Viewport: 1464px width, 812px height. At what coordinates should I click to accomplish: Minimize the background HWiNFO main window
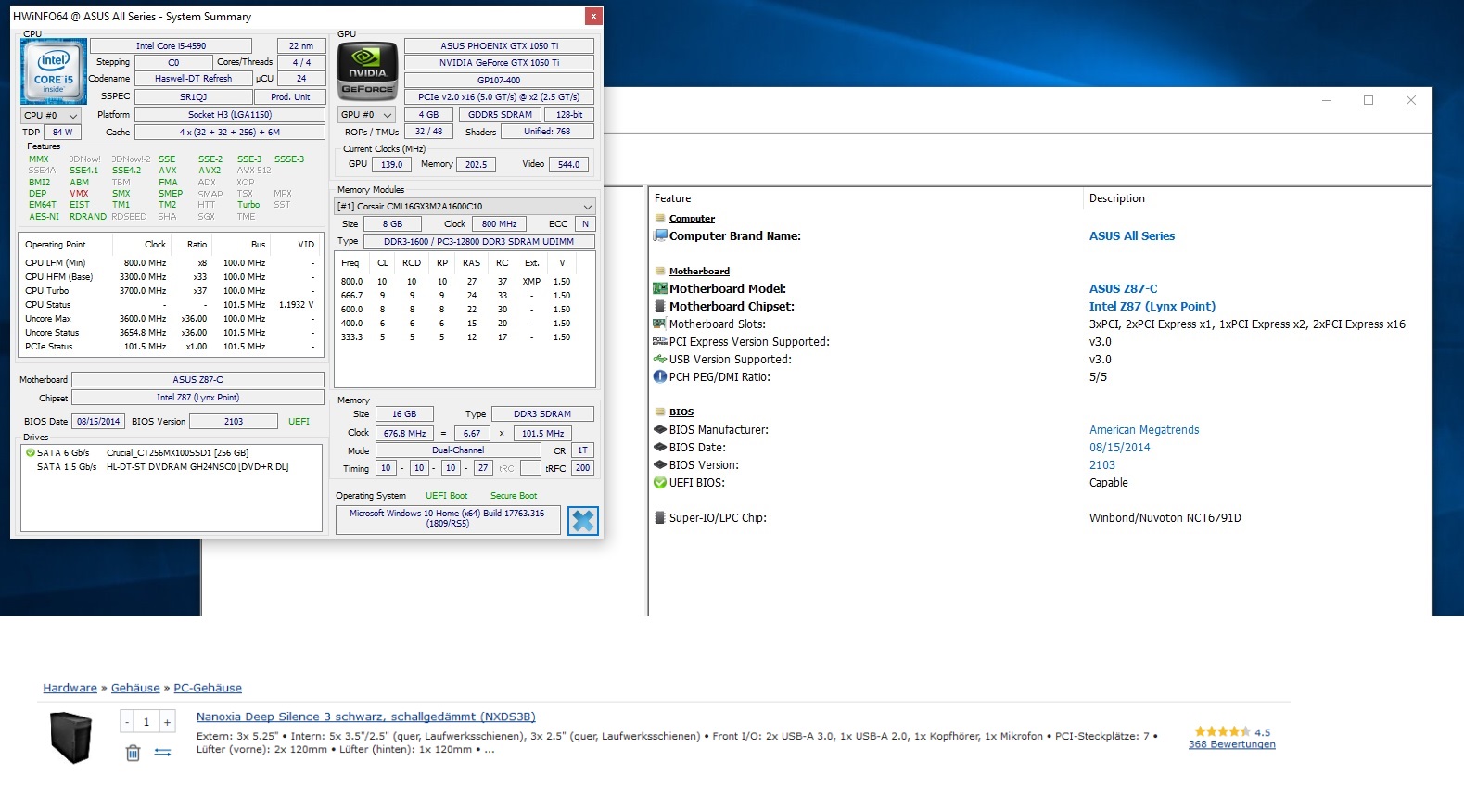click(1327, 100)
